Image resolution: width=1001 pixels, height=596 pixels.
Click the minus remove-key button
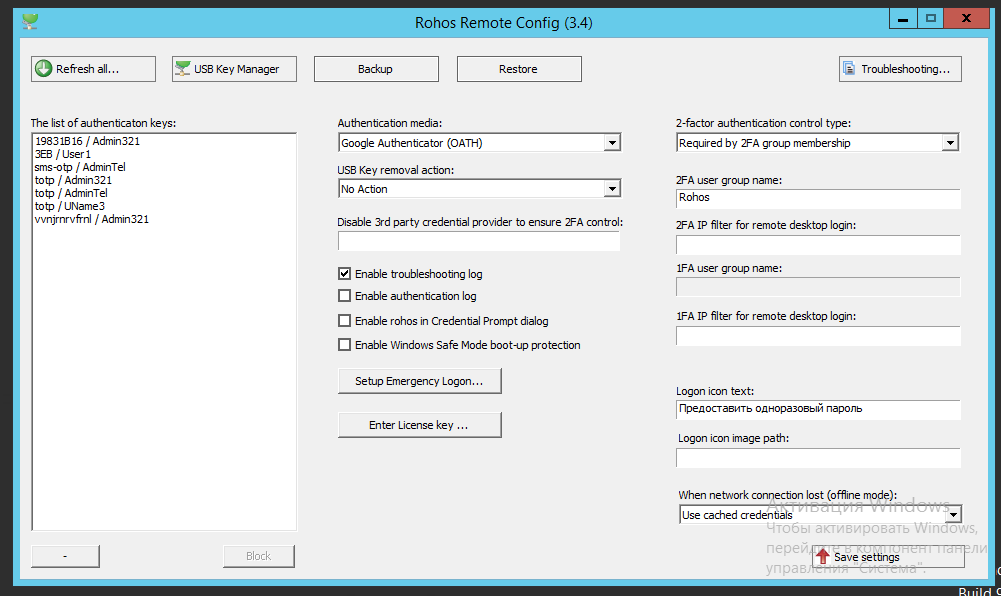[x=65, y=556]
